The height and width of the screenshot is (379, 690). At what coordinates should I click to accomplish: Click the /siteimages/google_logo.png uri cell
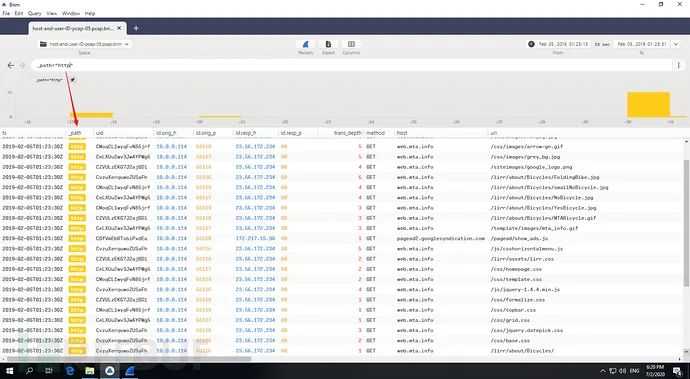coord(531,167)
